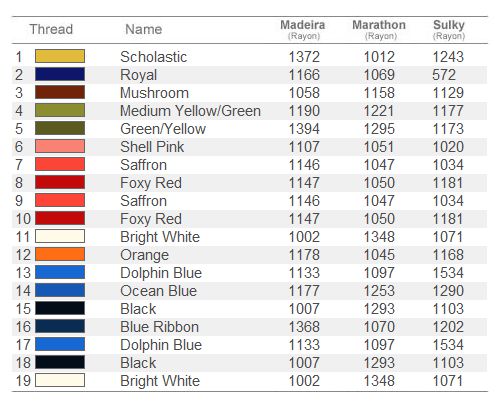
Task: Select the thread 8 Foxy Red name
Action: point(151,183)
